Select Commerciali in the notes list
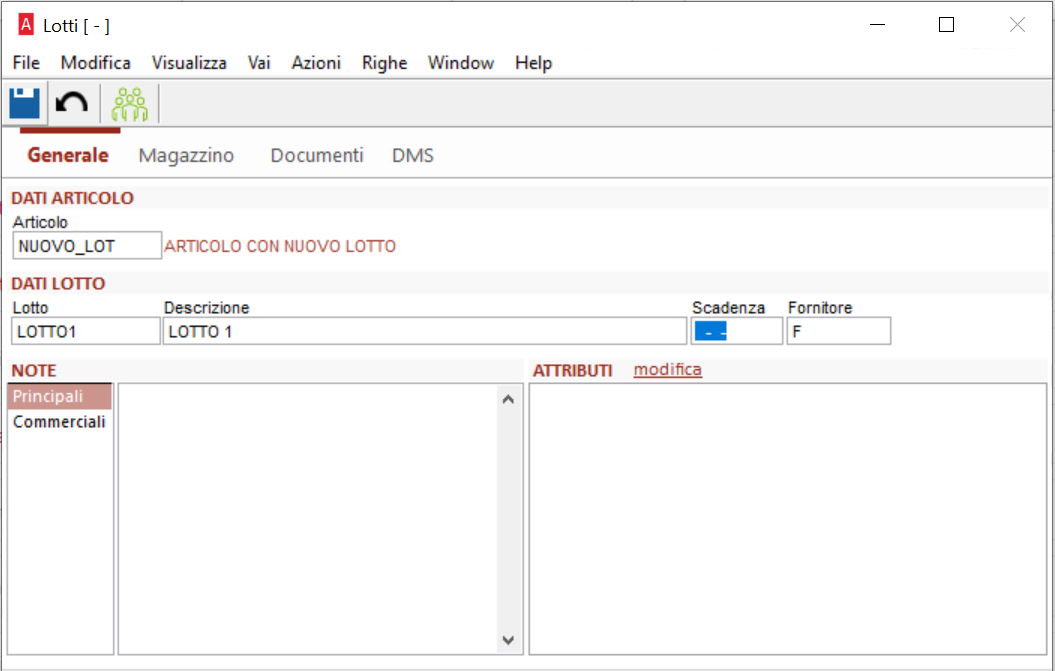This screenshot has height=671, width=1055. point(59,422)
